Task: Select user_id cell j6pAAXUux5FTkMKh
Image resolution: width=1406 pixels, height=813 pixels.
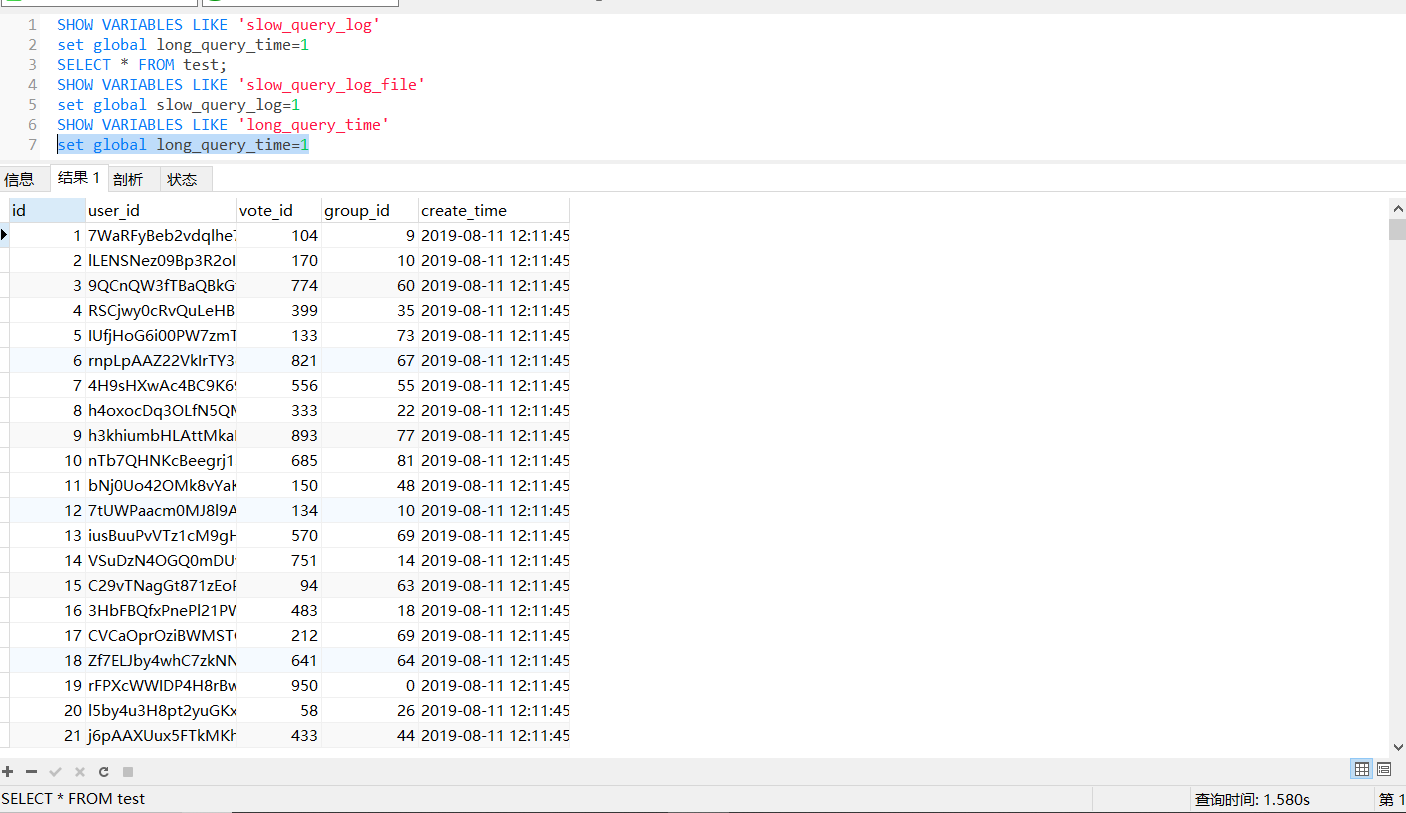Action: pos(161,736)
